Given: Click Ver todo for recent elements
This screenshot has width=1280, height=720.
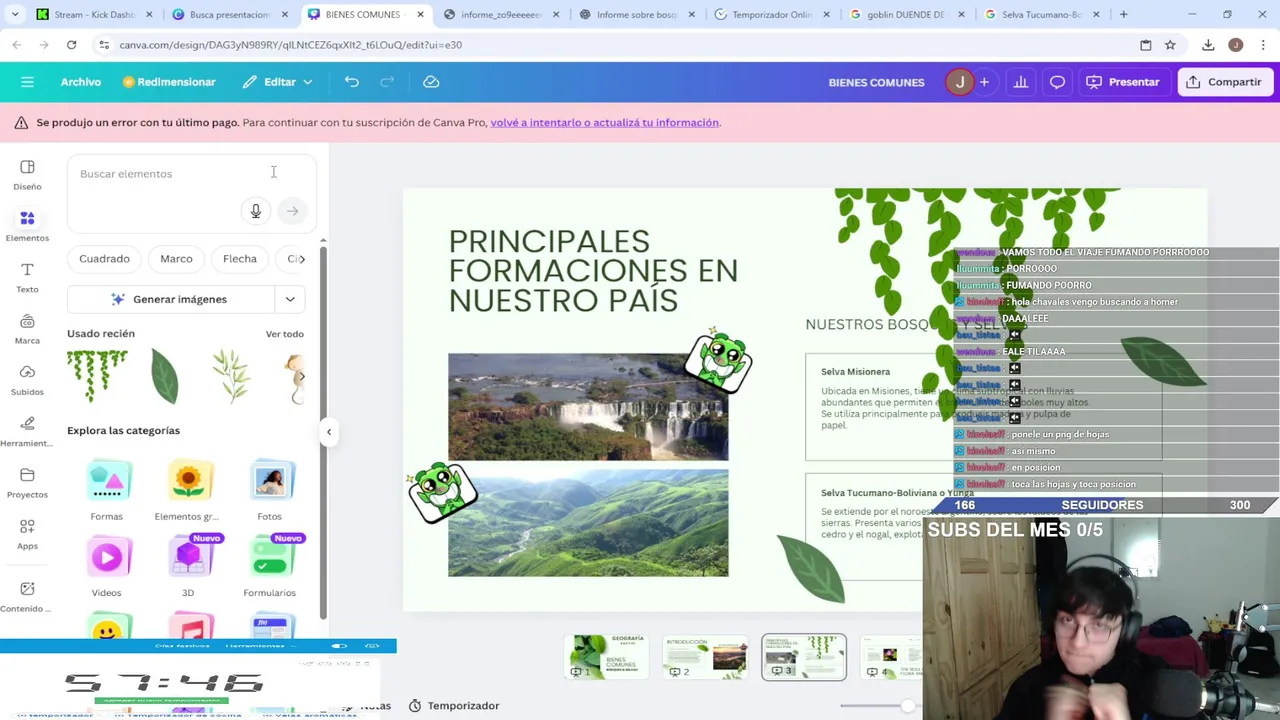Looking at the screenshot, I should [284, 334].
